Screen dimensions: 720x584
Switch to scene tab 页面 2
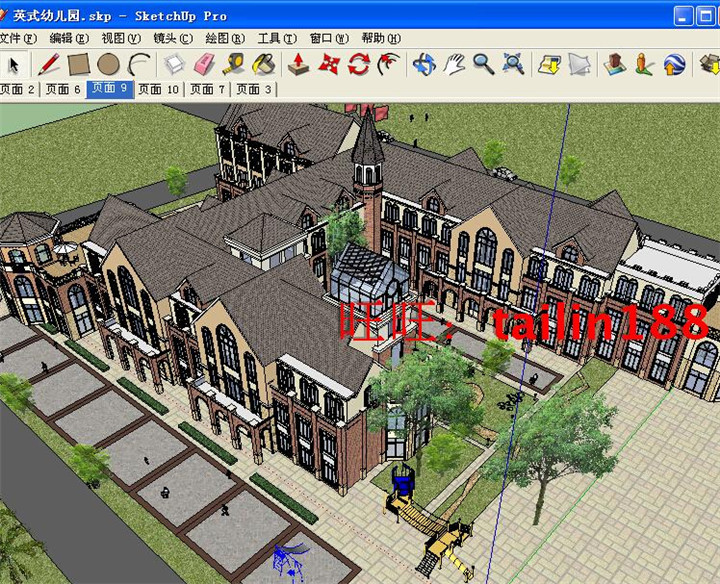17,89
